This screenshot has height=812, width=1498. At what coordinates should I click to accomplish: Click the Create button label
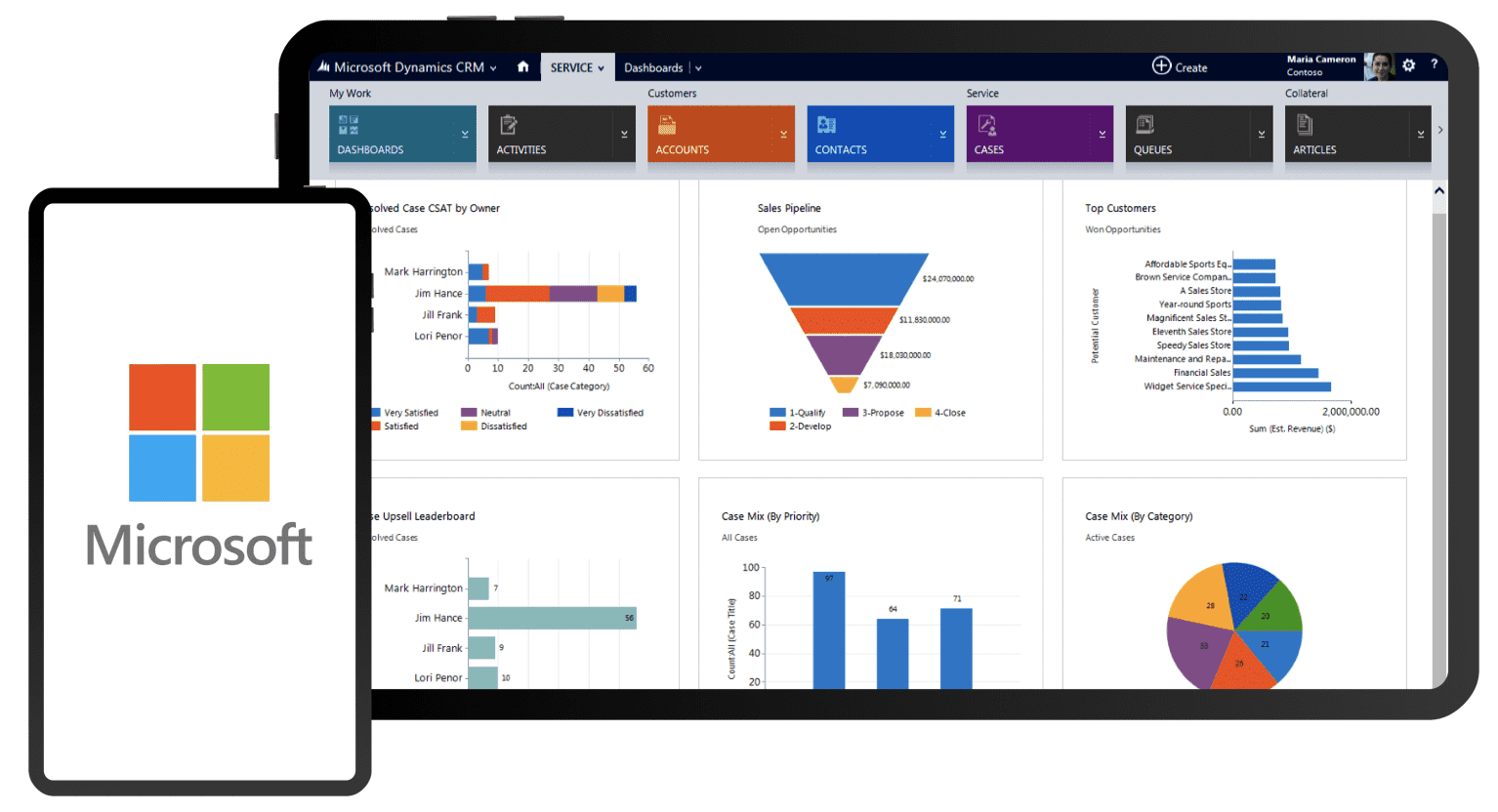1190,67
